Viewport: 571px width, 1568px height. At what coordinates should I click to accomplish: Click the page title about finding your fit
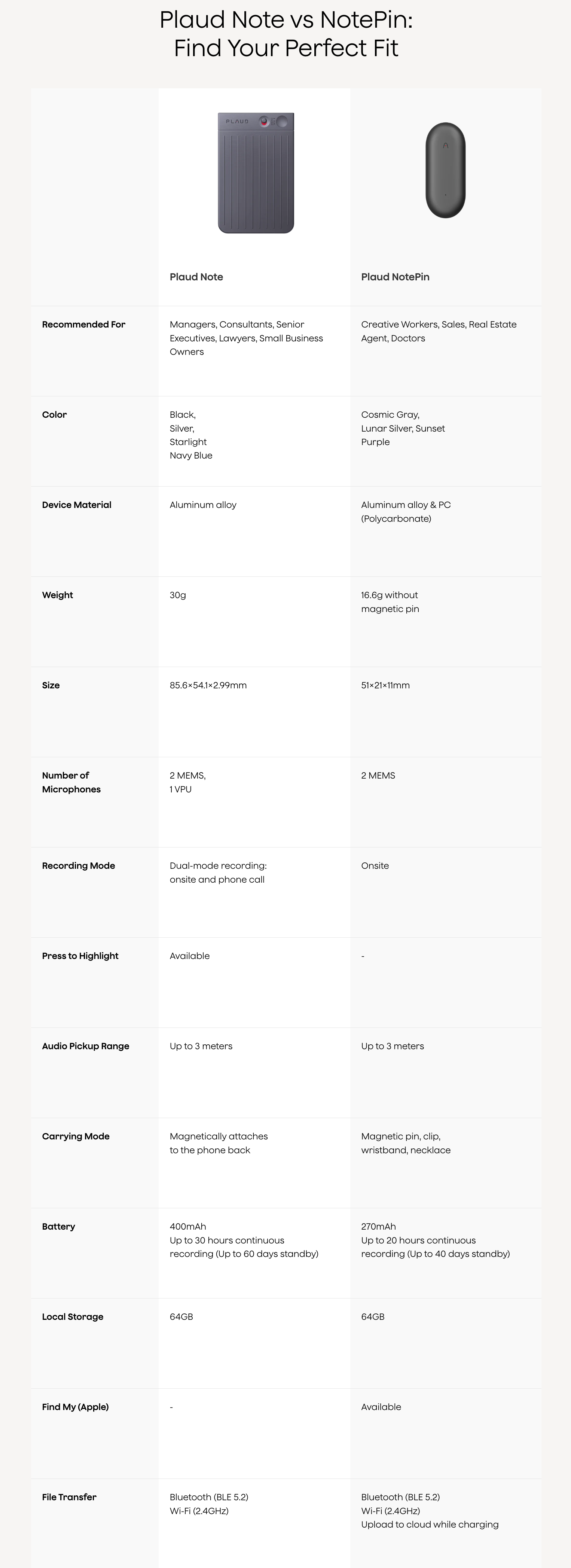point(285,34)
